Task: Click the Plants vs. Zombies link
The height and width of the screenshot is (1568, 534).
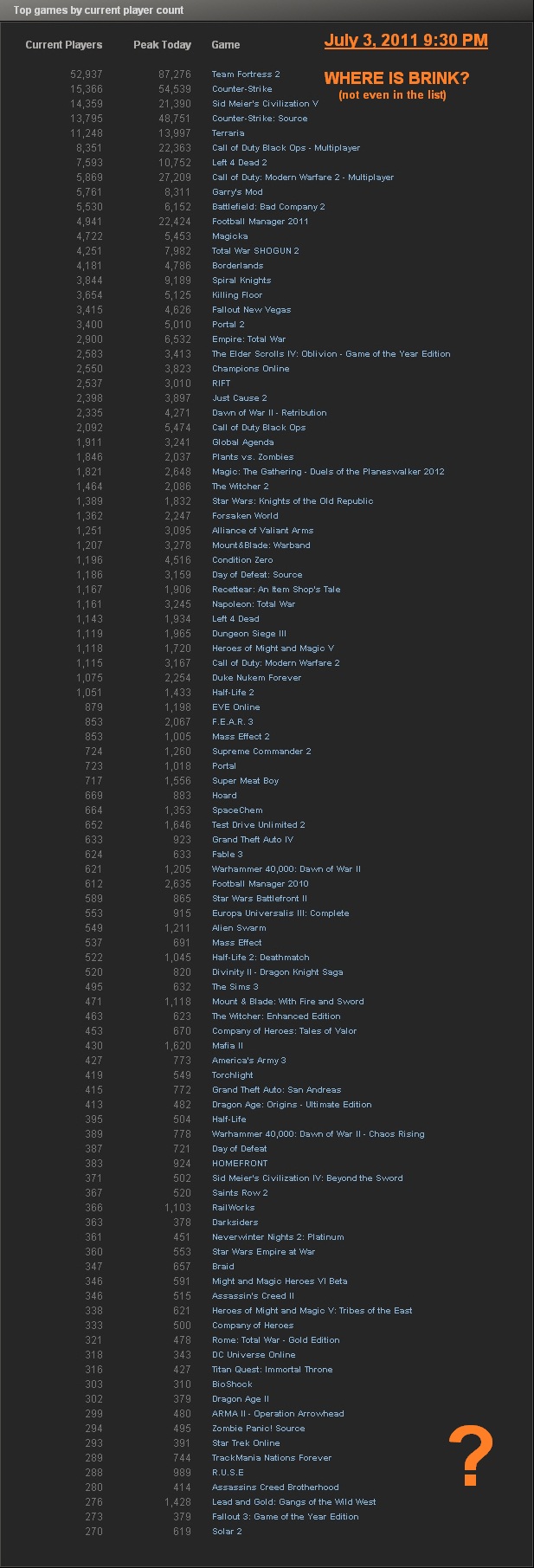Action: pos(253,457)
